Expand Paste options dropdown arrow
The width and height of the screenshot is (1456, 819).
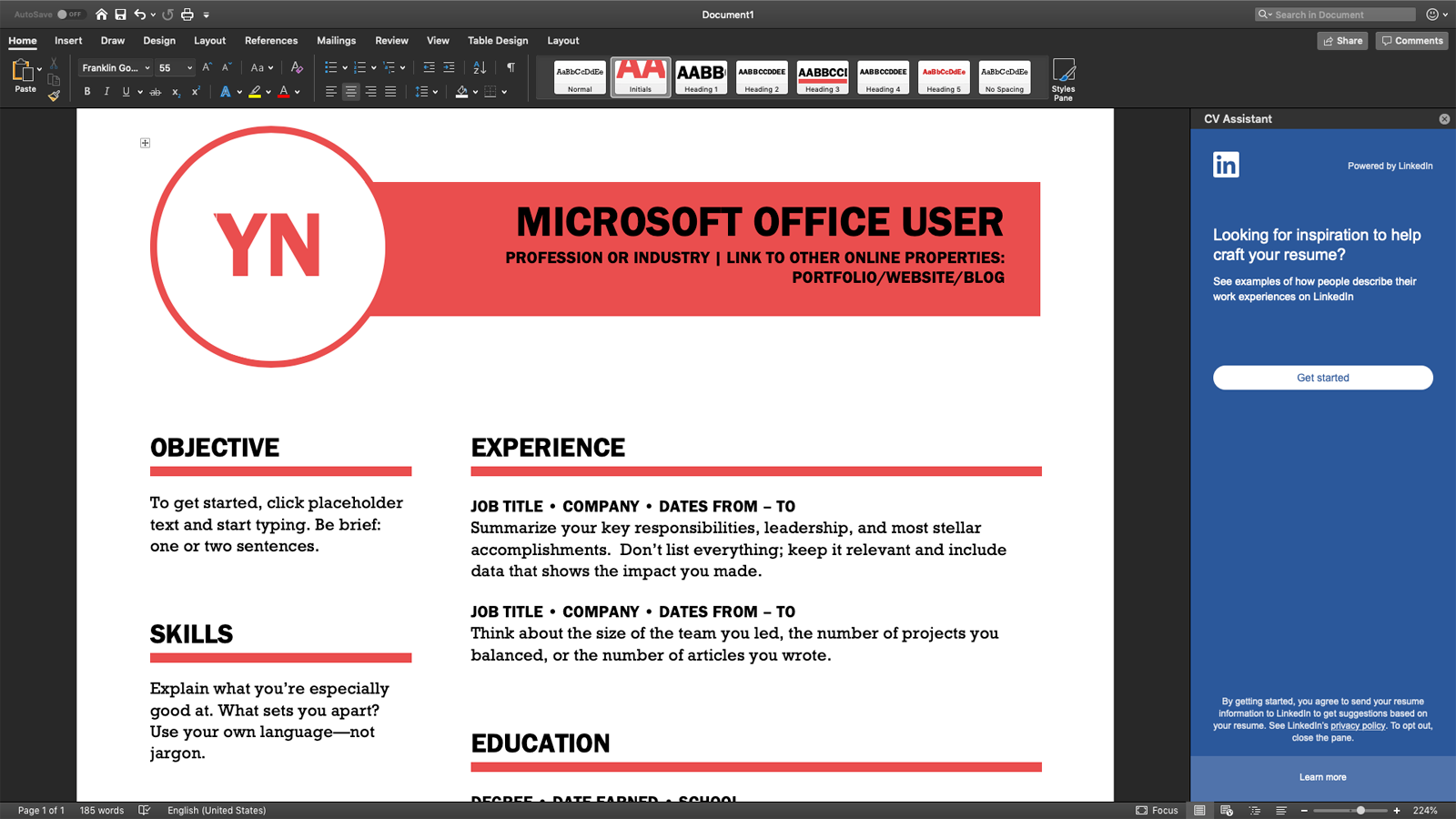39,69
